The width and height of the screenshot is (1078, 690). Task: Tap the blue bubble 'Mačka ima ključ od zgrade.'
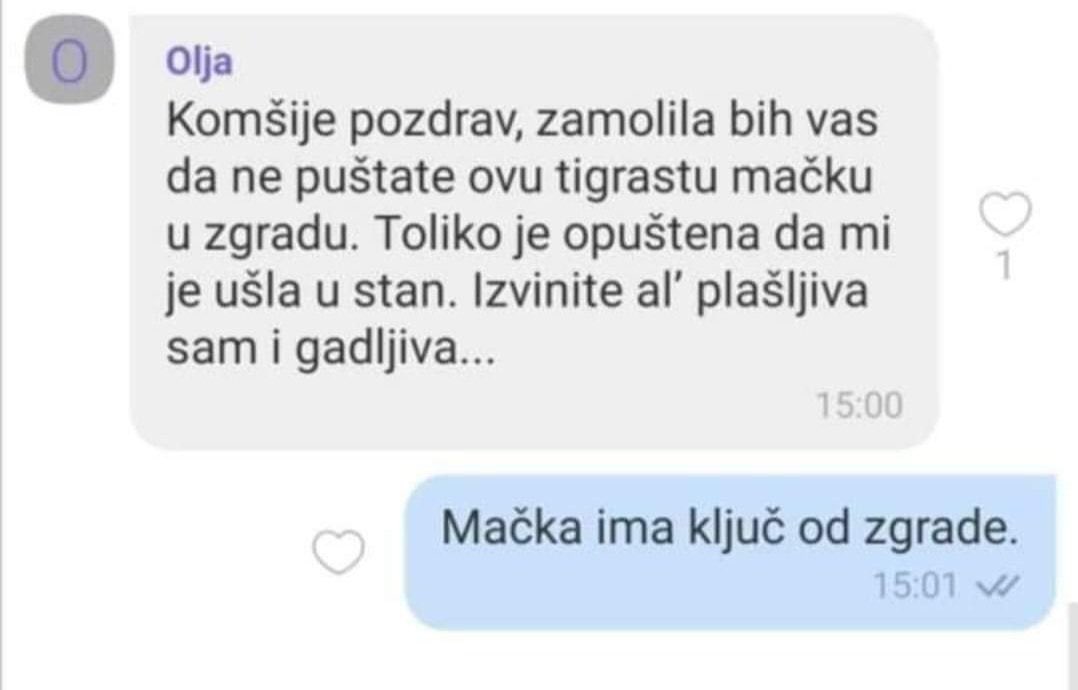click(x=730, y=552)
